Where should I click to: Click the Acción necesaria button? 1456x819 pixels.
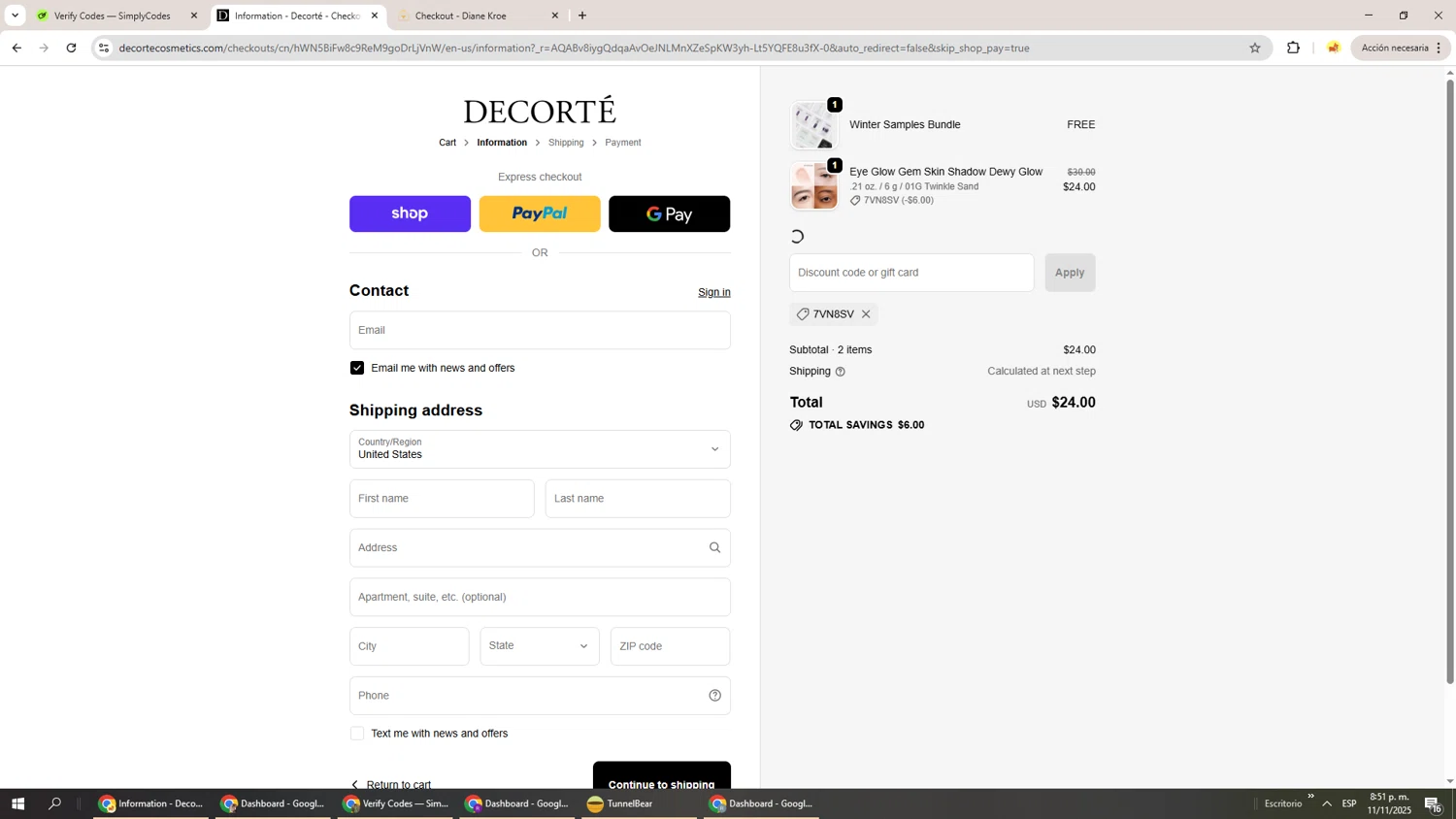click(1402, 48)
